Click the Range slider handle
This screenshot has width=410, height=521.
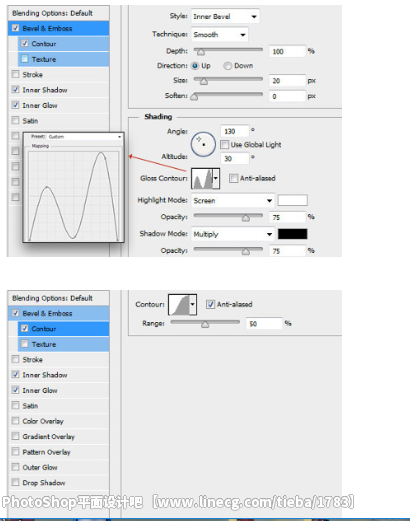pos(205,324)
